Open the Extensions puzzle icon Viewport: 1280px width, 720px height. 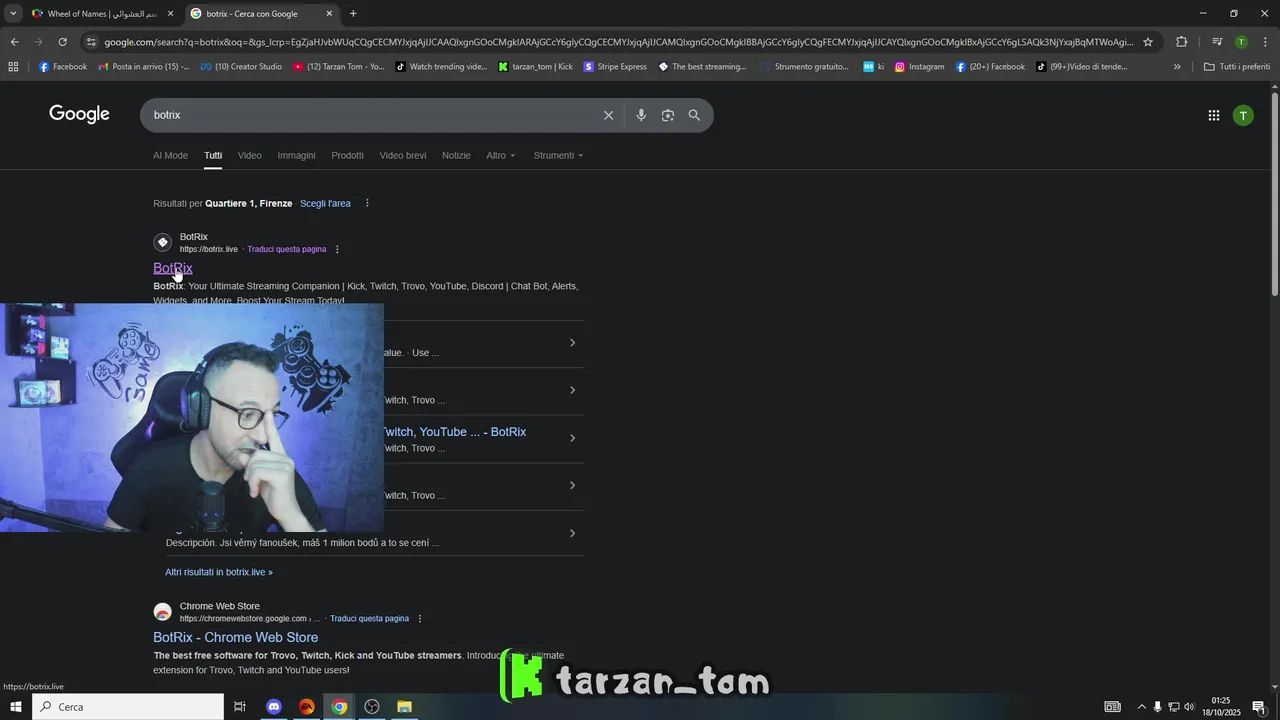(x=1181, y=42)
